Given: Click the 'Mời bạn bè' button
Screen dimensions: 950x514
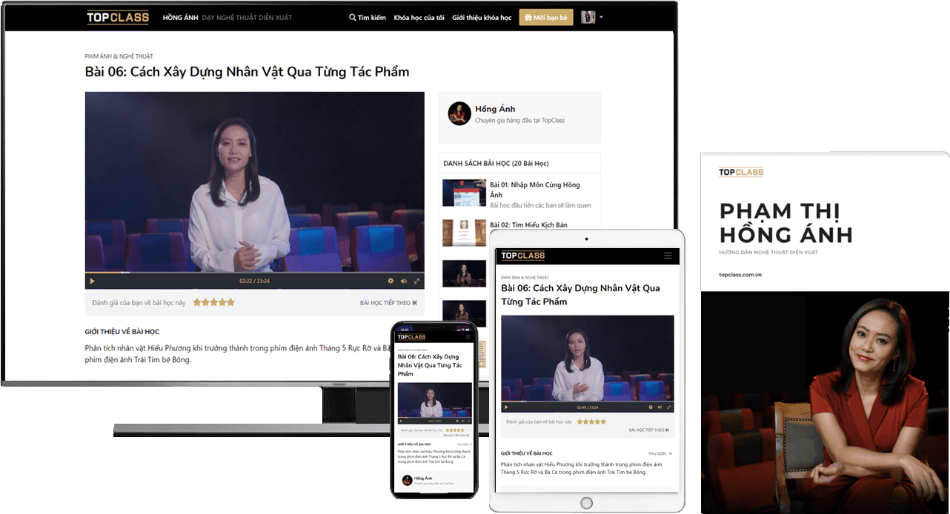Looking at the screenshot, I should 546,18.
